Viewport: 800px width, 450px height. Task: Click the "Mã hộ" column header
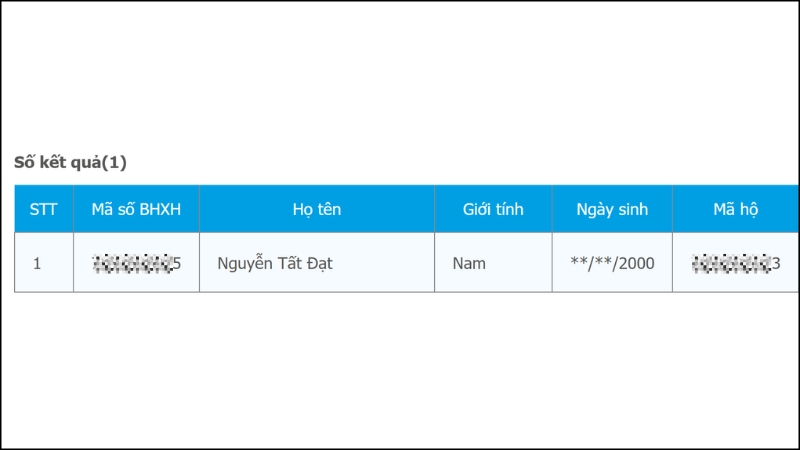[x=736, y=209]
